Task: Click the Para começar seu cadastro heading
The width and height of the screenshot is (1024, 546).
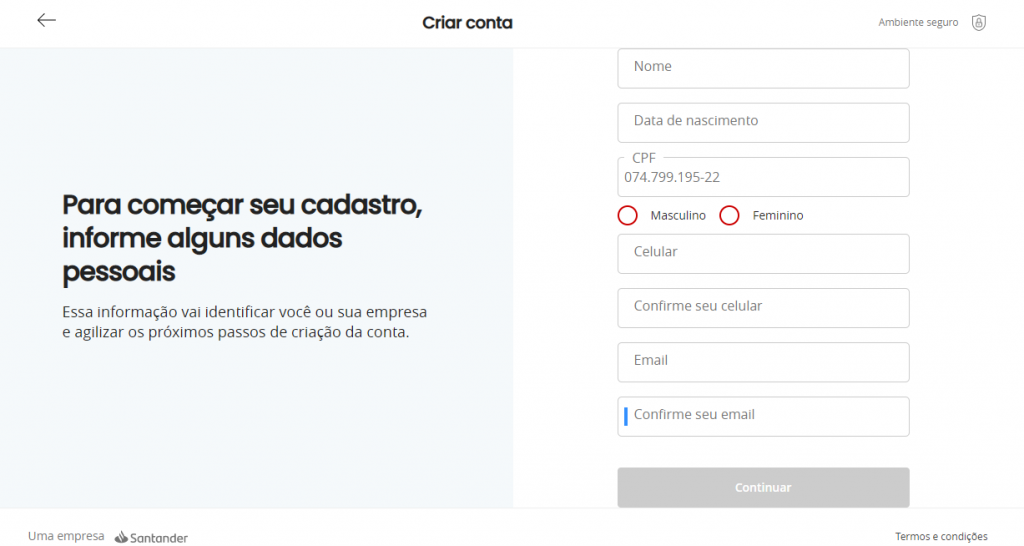Action: coord(242,237)
